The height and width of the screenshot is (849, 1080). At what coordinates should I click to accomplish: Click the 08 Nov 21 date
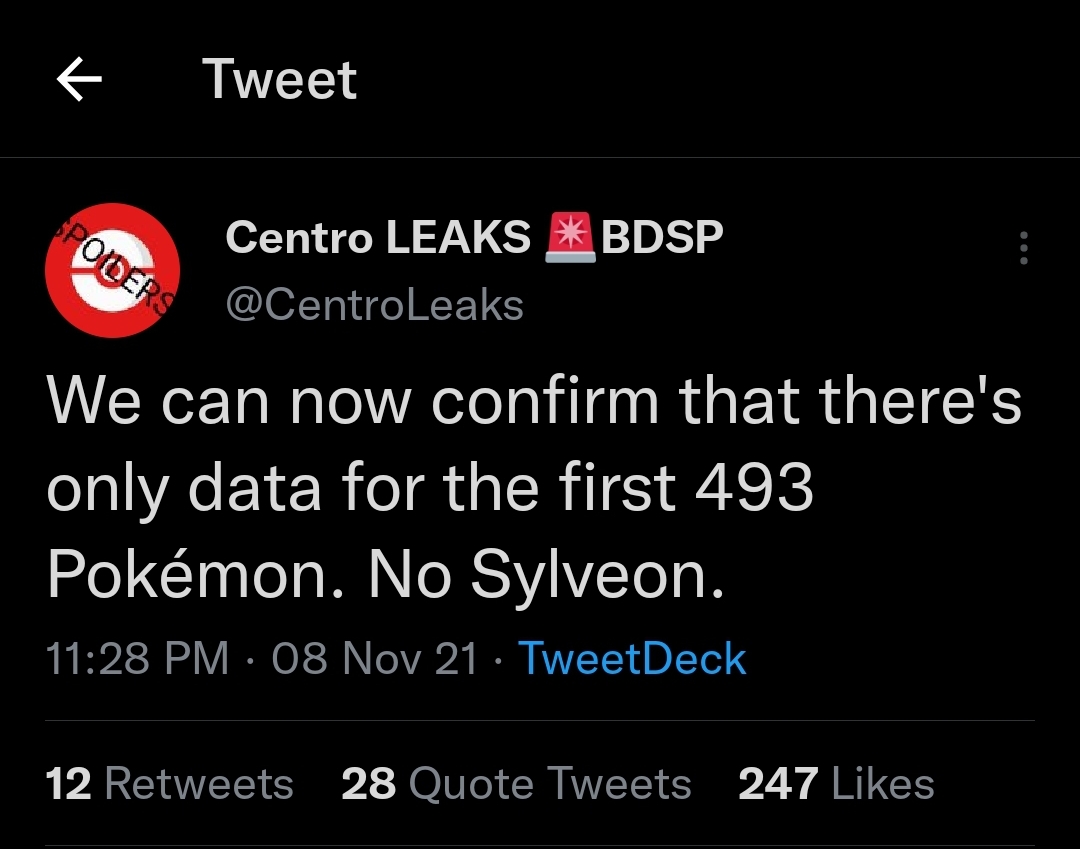point(375,659)
